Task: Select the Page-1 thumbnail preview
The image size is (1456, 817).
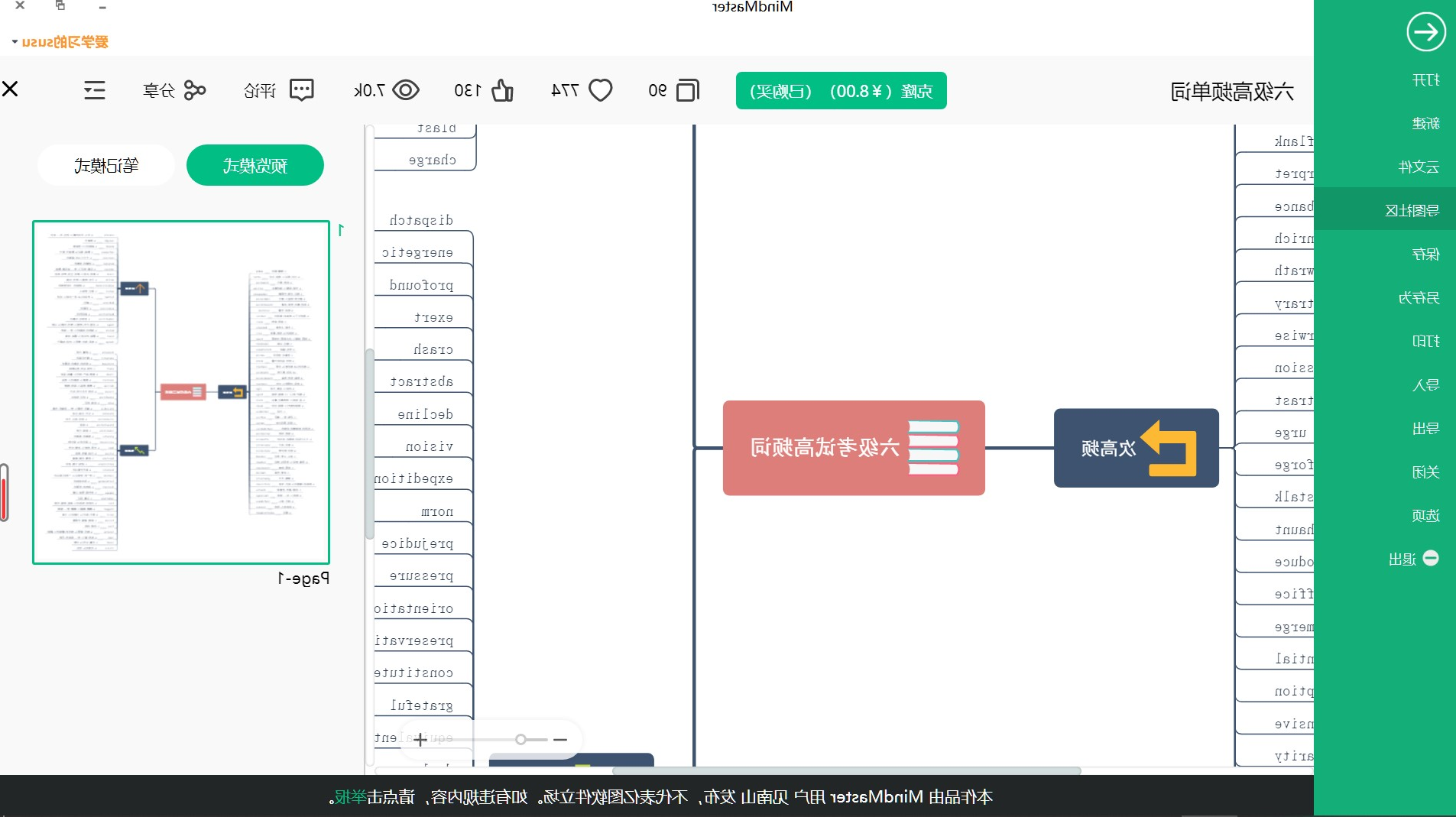Action: 181,392
